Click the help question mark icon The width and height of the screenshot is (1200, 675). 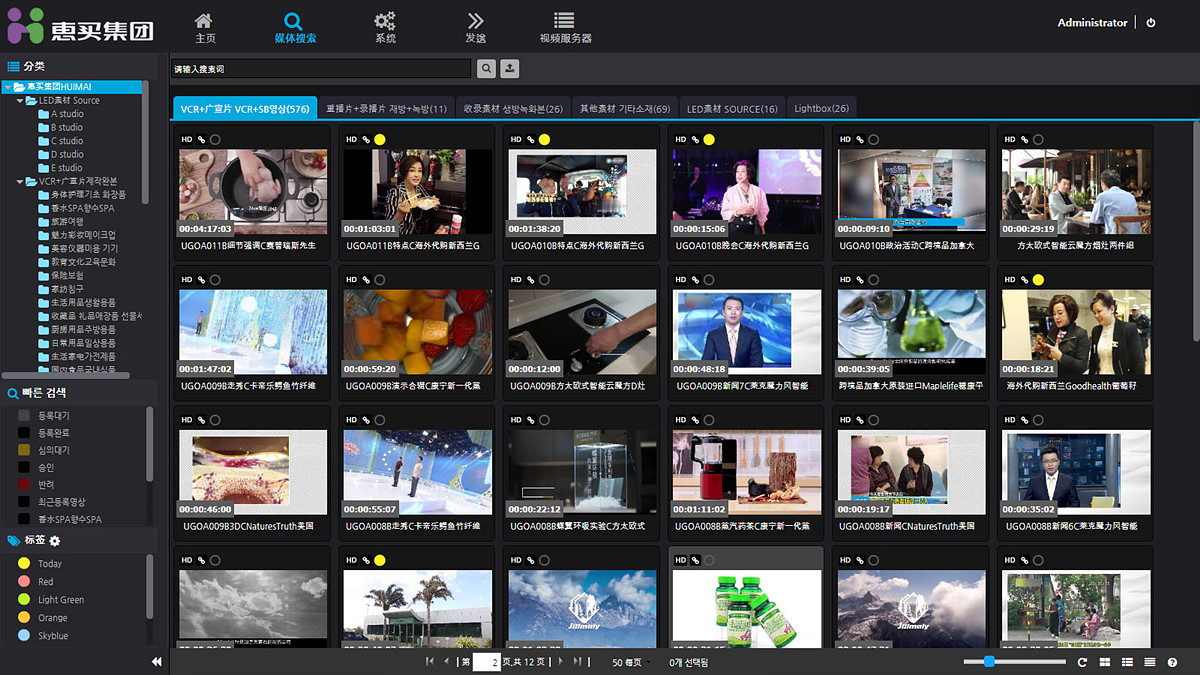tap(1172, 662)
